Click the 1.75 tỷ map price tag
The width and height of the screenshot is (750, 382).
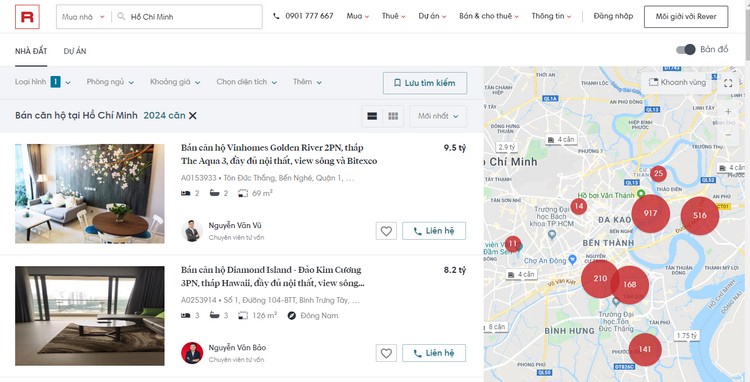coord(686,336)
